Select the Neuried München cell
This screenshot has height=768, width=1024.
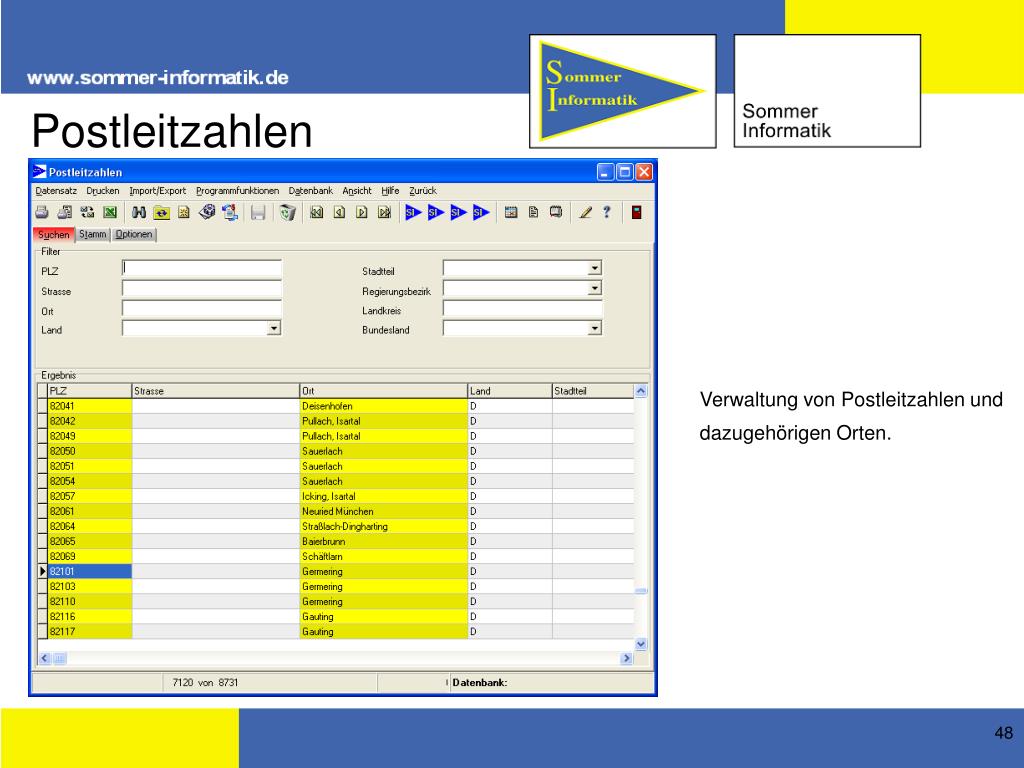pyautogui.click(x=384, y=511)
